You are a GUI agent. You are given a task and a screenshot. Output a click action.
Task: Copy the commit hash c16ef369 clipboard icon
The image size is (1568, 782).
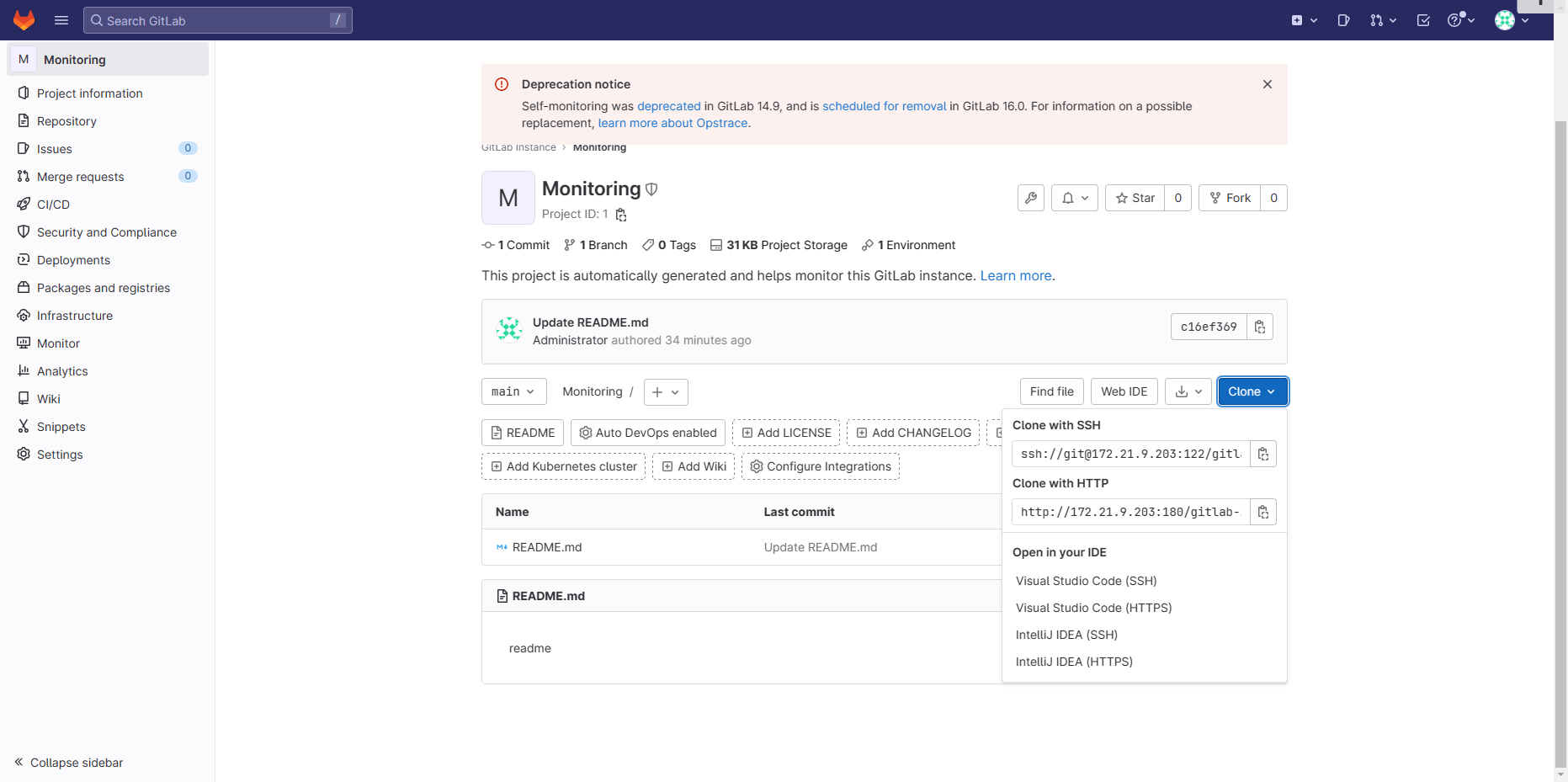pos(1259,327)
